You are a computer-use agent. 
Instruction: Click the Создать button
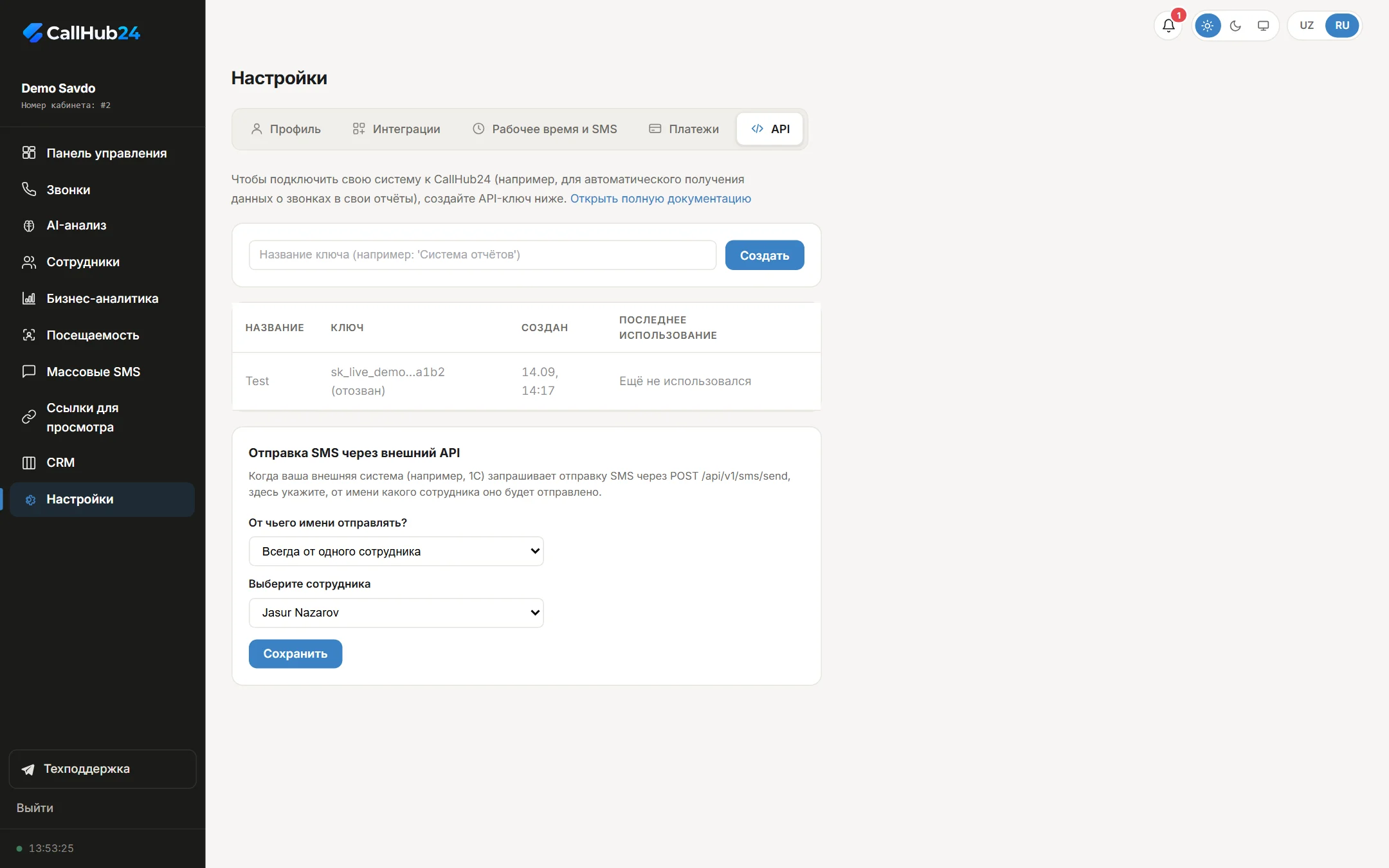(x=765, y=255)
